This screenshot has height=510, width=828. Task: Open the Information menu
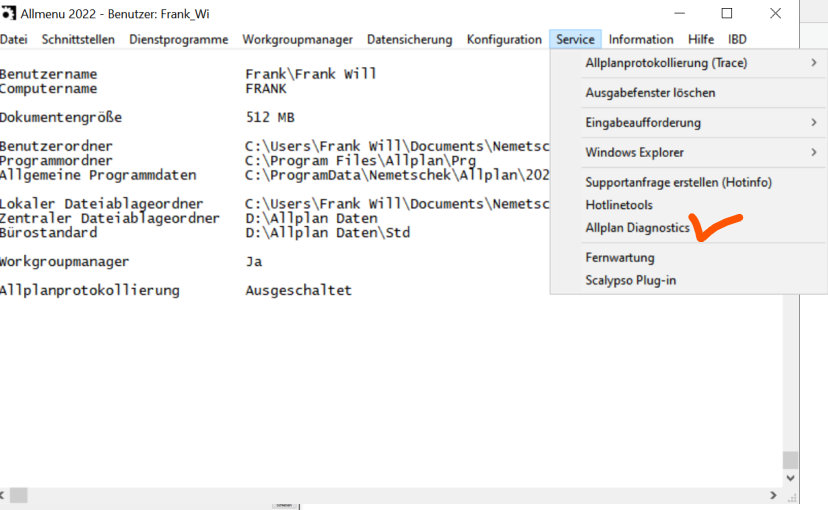point(641,40)
